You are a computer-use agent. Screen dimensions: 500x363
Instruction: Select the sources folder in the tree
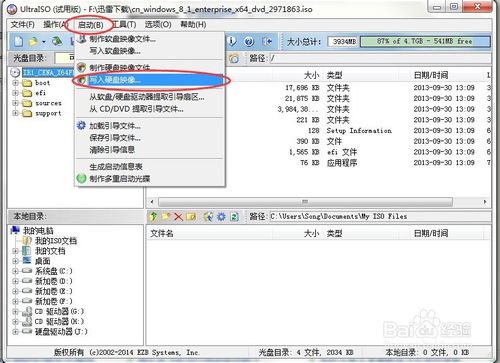pos(48,103)
